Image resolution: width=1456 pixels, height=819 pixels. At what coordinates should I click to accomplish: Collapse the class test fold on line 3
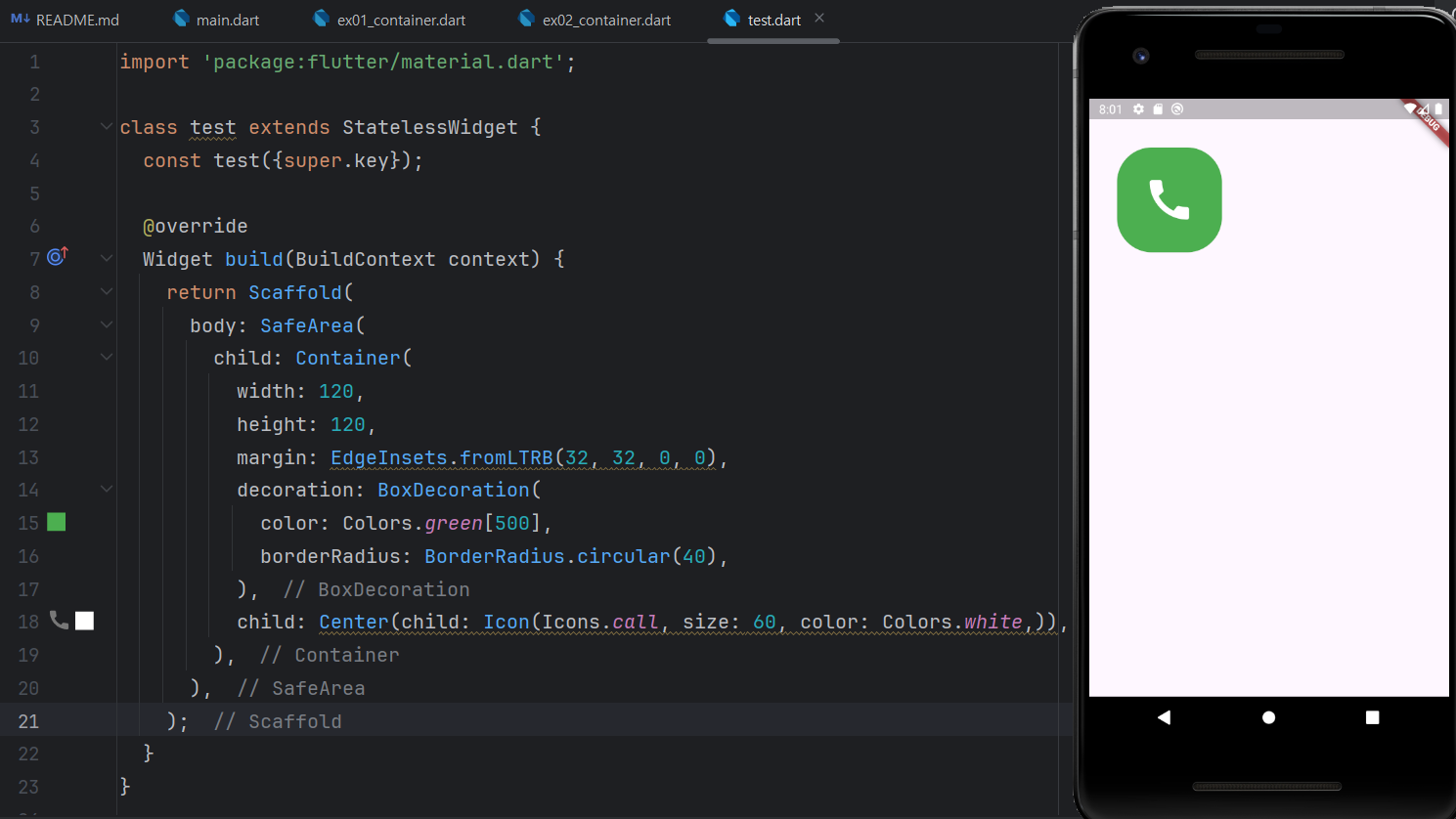107,126
